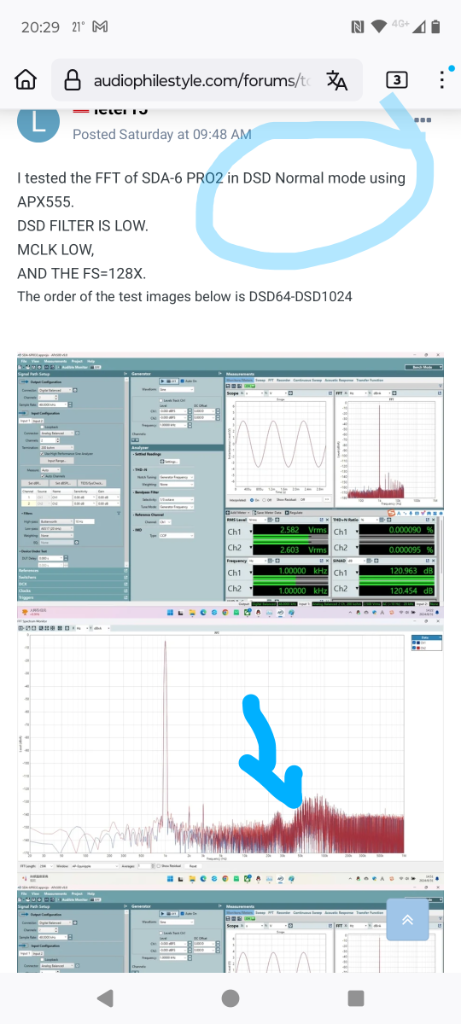Screen dimensions: 461x1024
Task: Open the poster's L avatar profile
Action: [39, 121]
